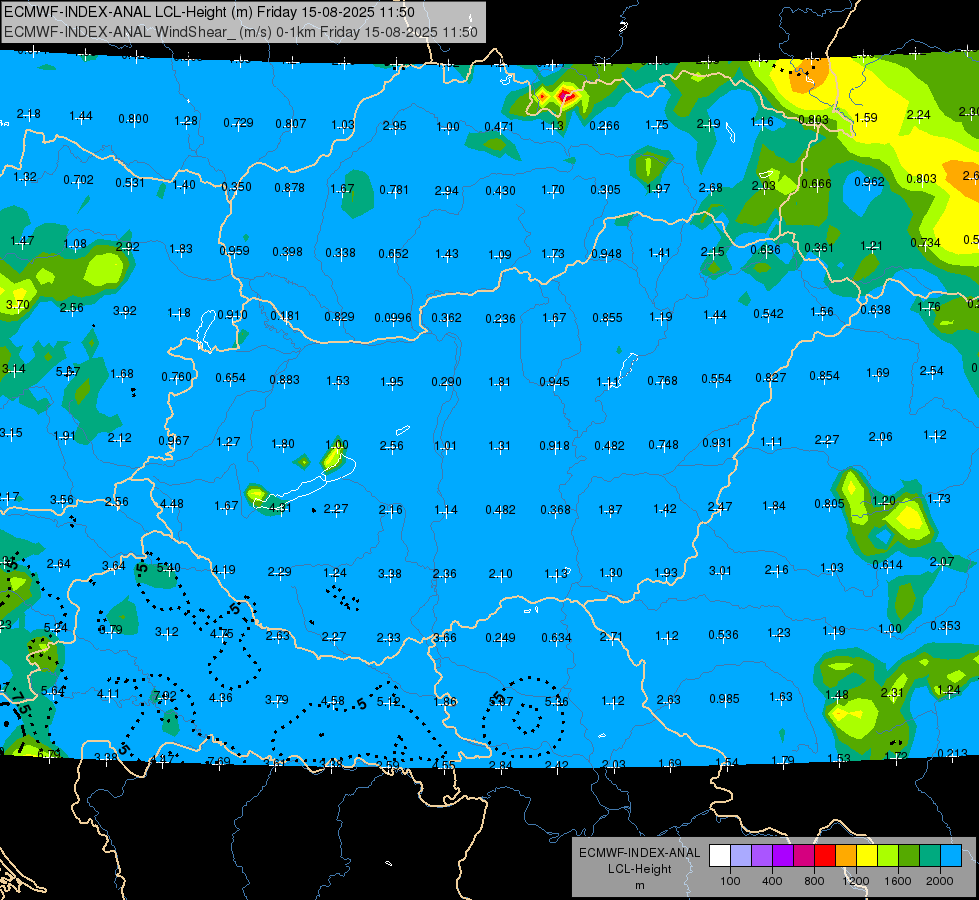Click the wind shear value 0.807

(291, 124)
